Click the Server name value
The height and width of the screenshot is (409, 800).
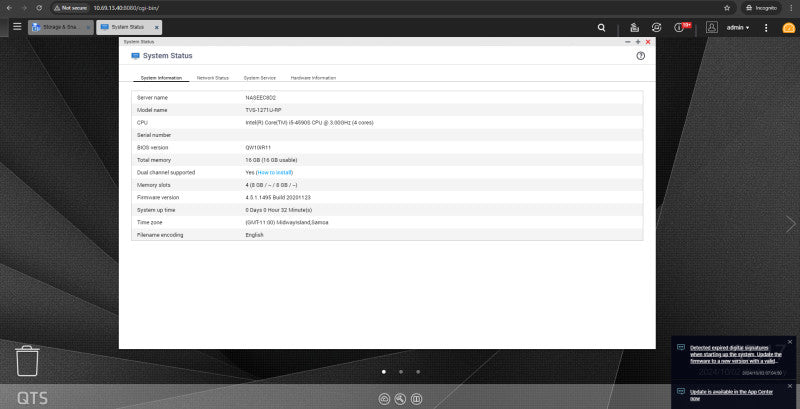(261, 98)
